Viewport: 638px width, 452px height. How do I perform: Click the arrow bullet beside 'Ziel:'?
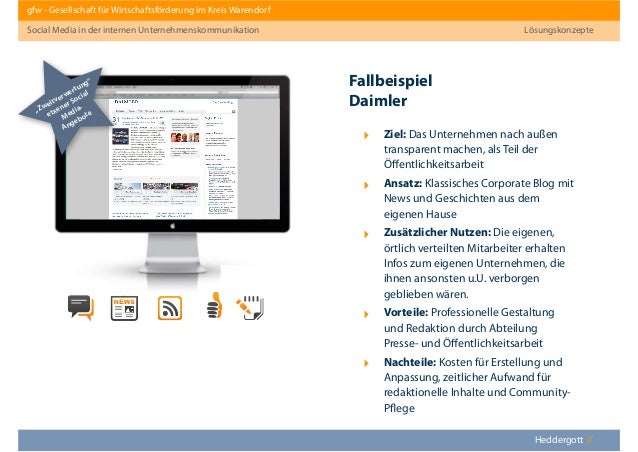366,135
